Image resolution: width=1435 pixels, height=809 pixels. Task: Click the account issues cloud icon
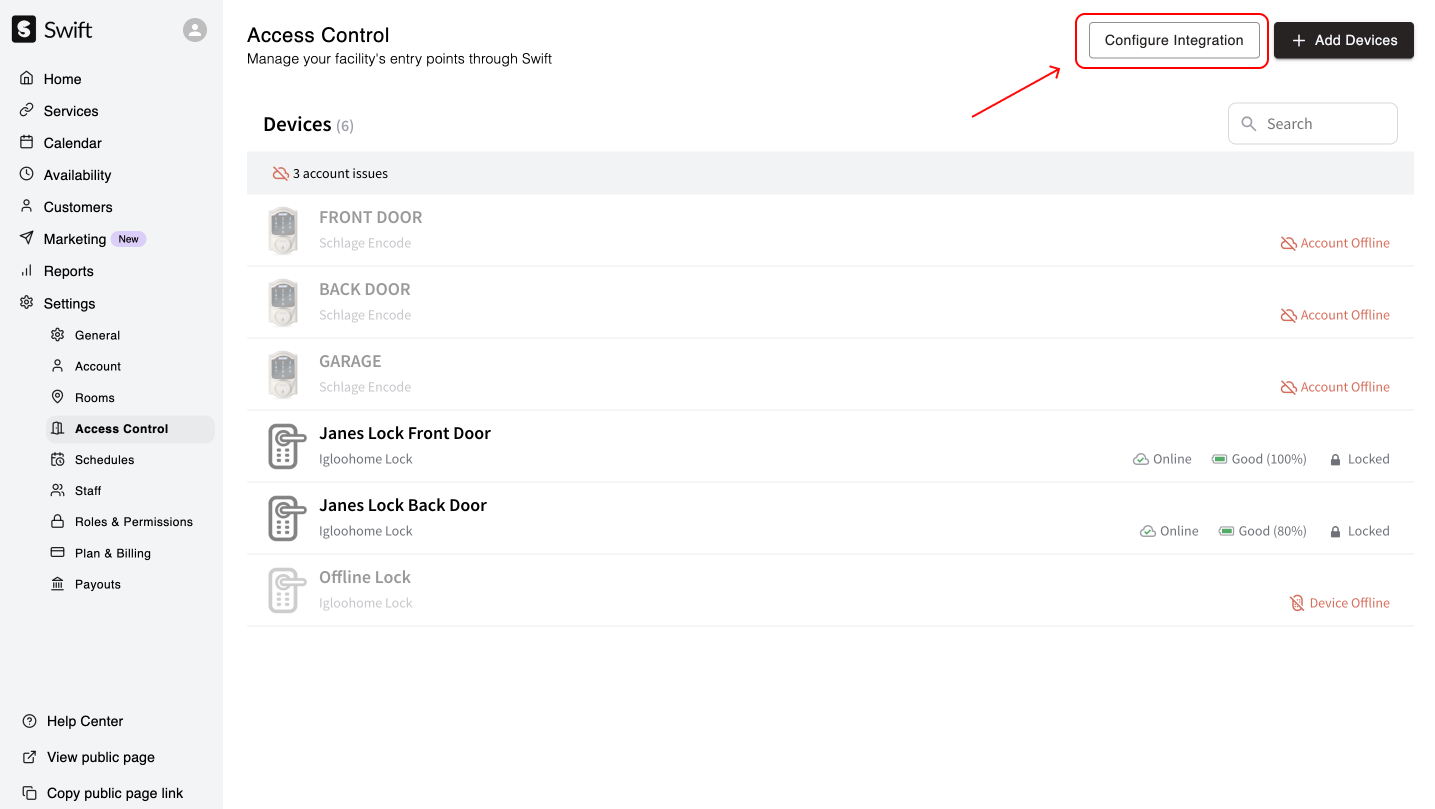click(x=281, y=174)
